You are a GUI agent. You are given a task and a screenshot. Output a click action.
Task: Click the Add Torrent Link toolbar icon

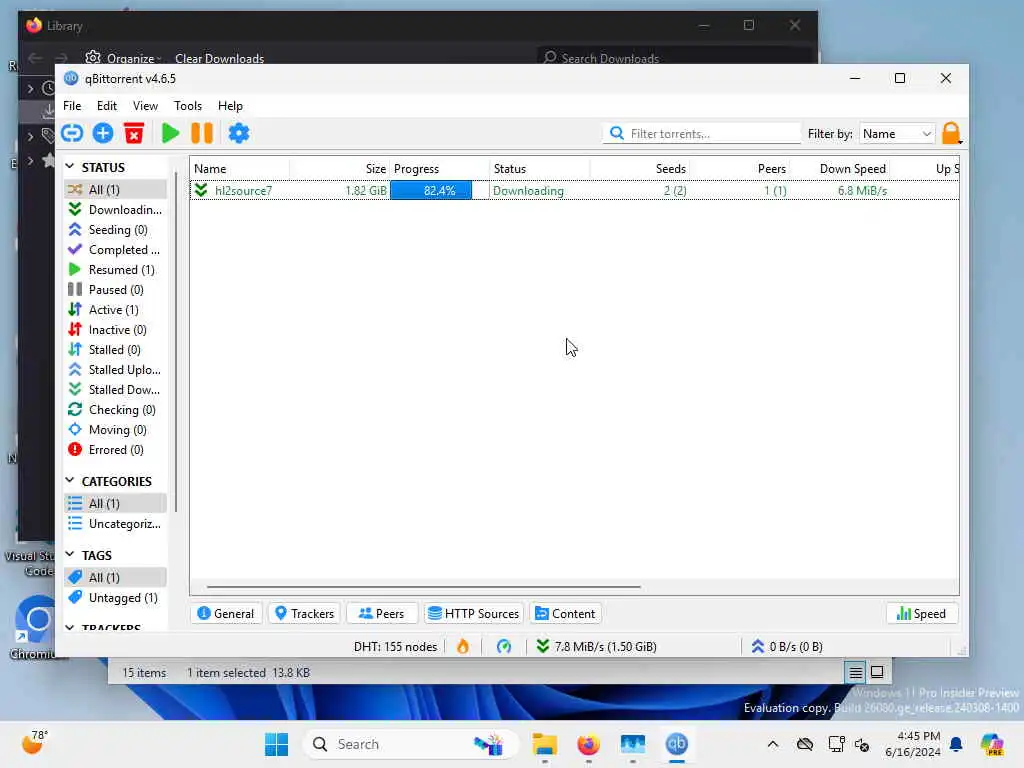(x=72, y=133)
